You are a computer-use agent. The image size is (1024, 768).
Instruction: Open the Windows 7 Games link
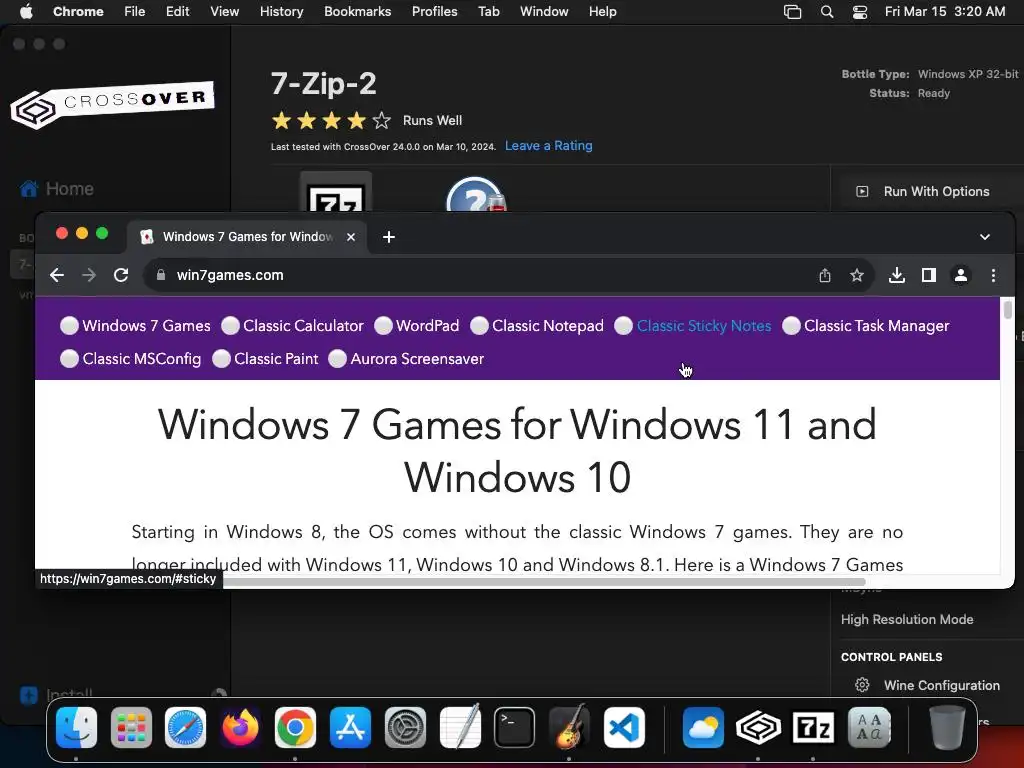pos(146,325)
